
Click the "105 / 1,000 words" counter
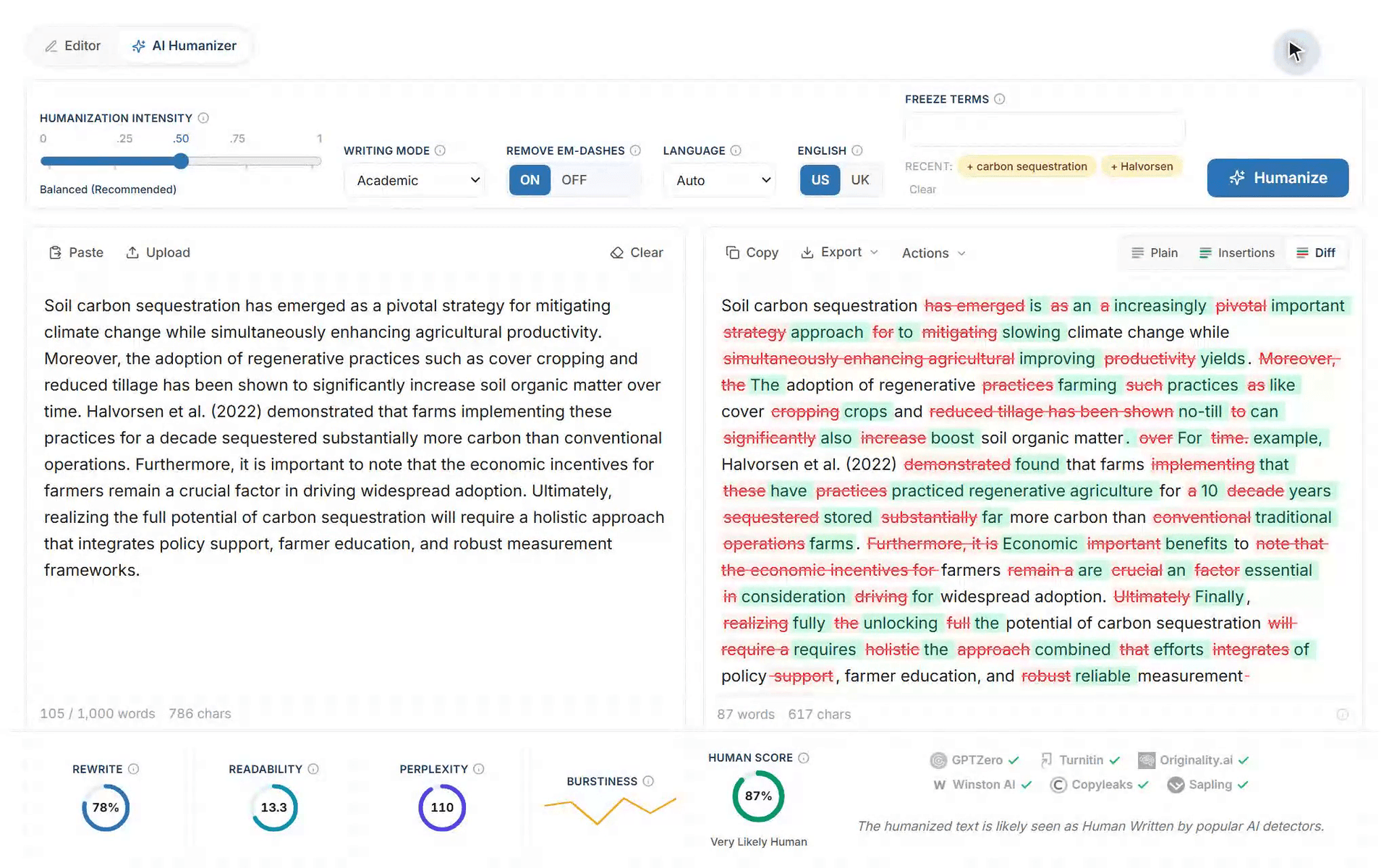click(98, 714)
